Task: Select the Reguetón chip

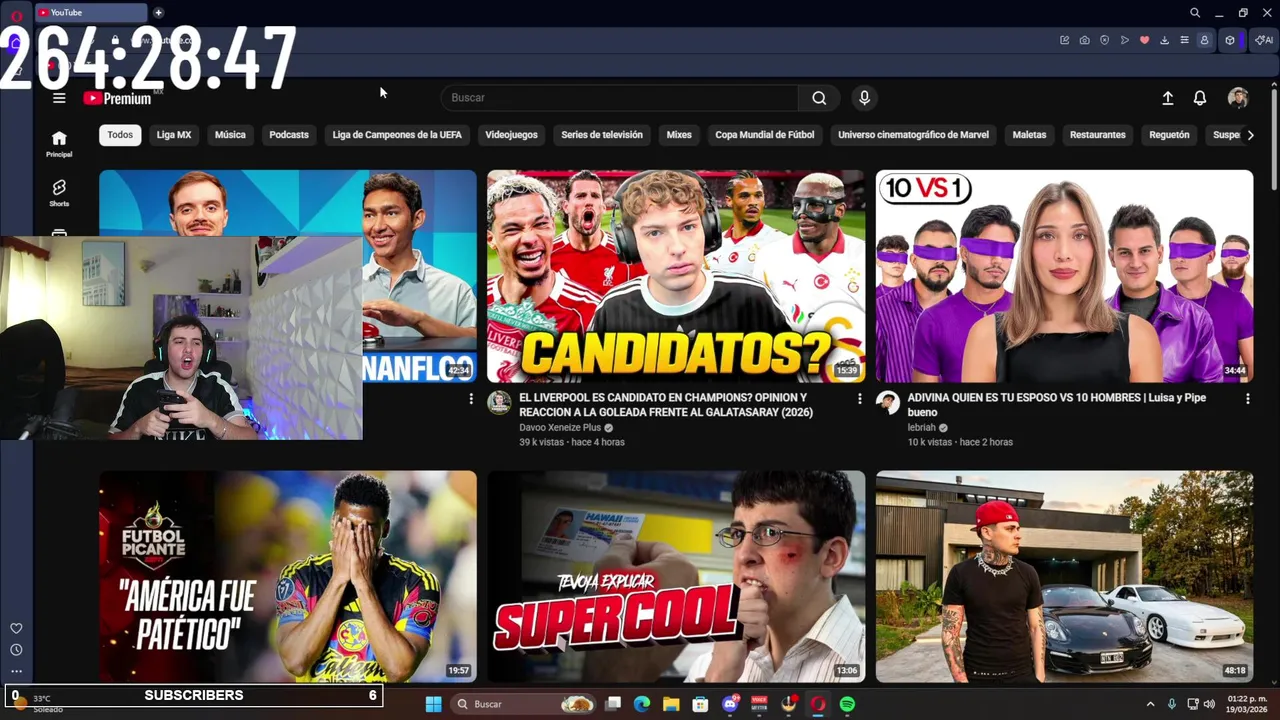Action: coord(1169,135)
